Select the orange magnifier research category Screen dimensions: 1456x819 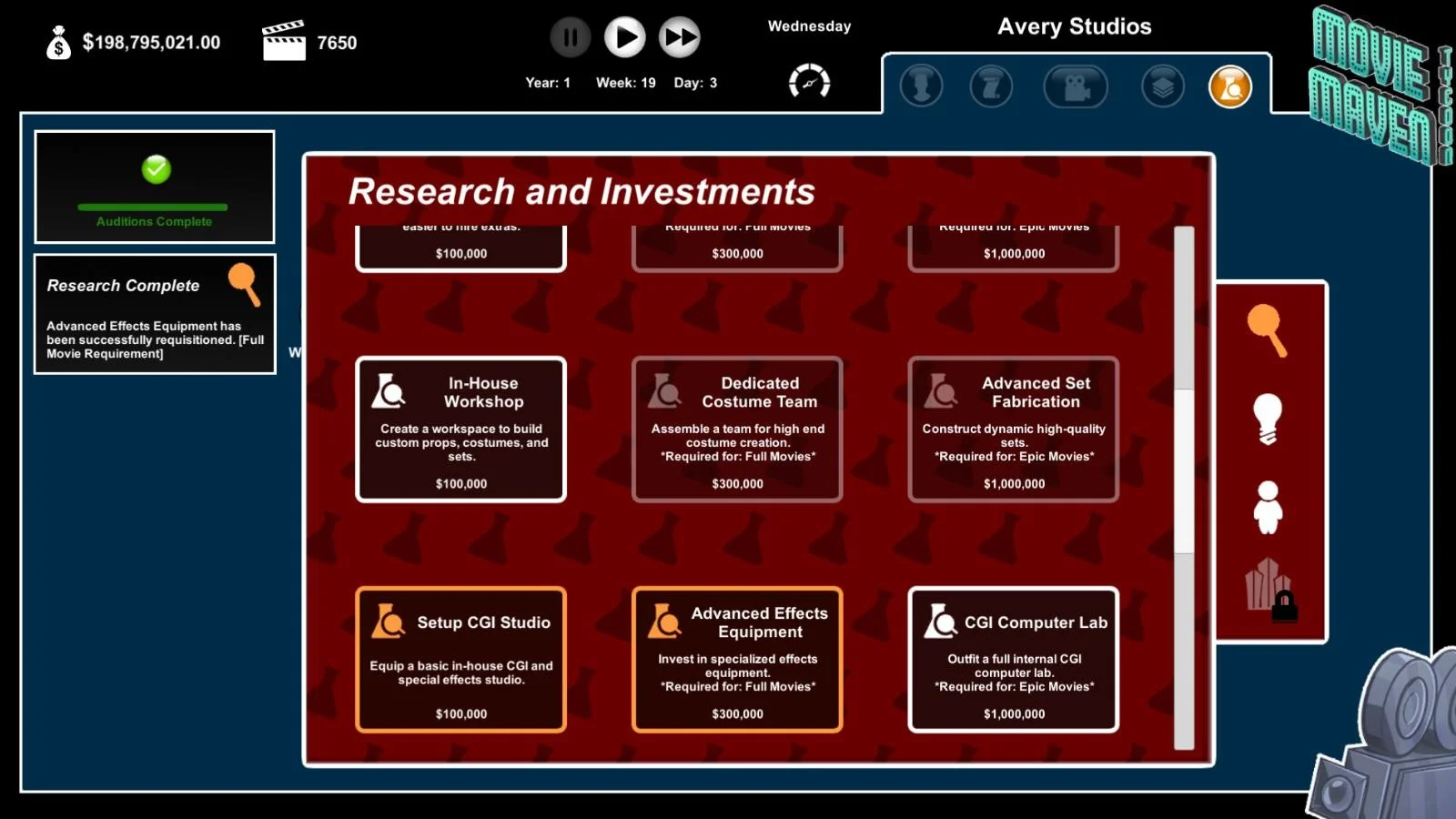1267,330
